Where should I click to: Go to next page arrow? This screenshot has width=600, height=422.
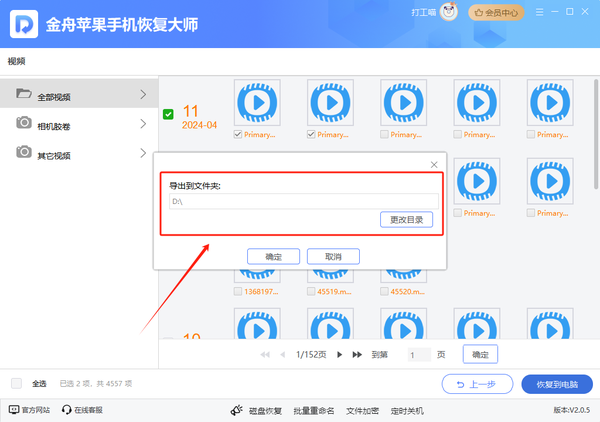tap(339, 355)
